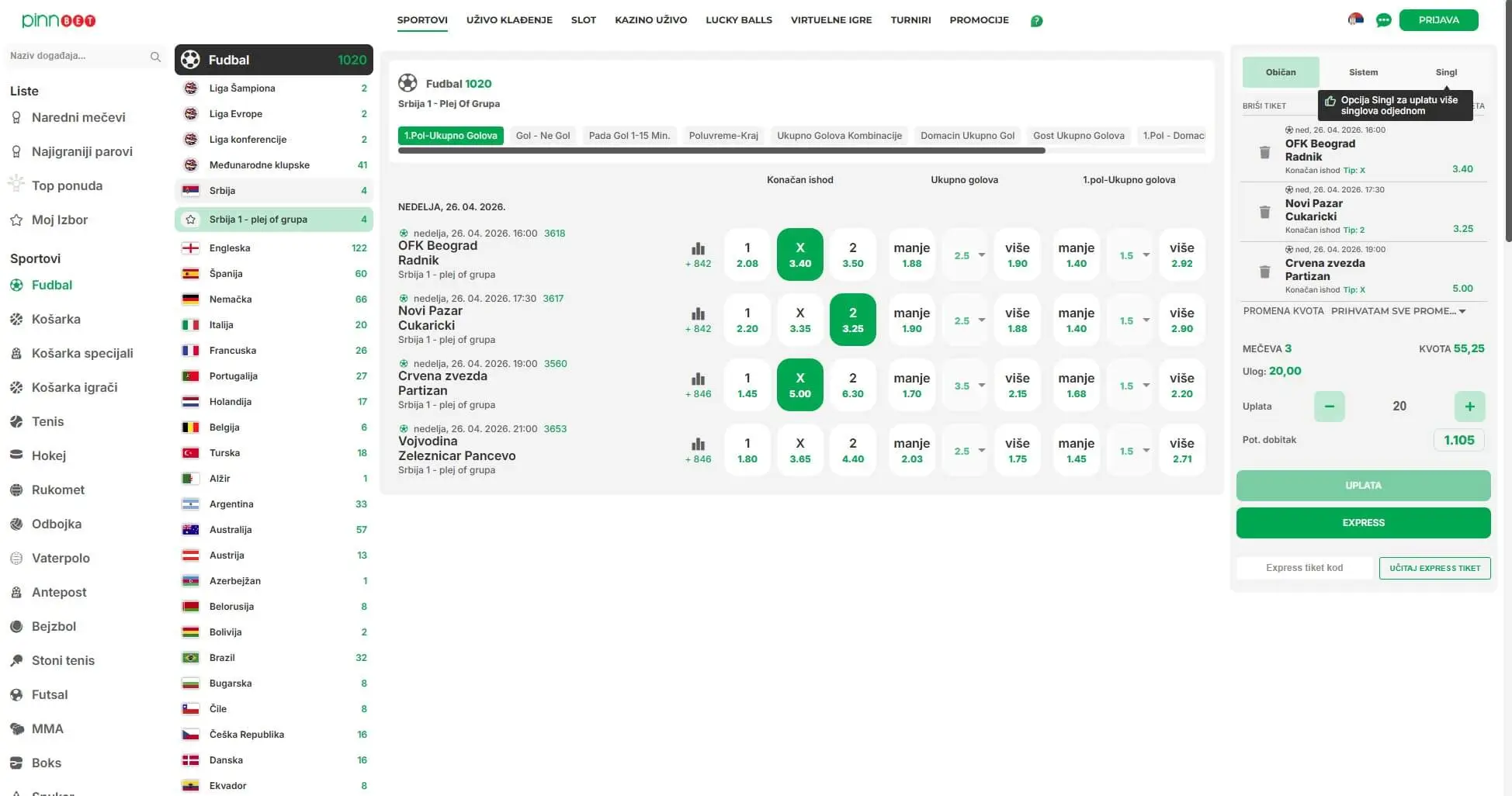
Task: Click the Express button
Action: pyautogui.click(x=1363, y=523)
